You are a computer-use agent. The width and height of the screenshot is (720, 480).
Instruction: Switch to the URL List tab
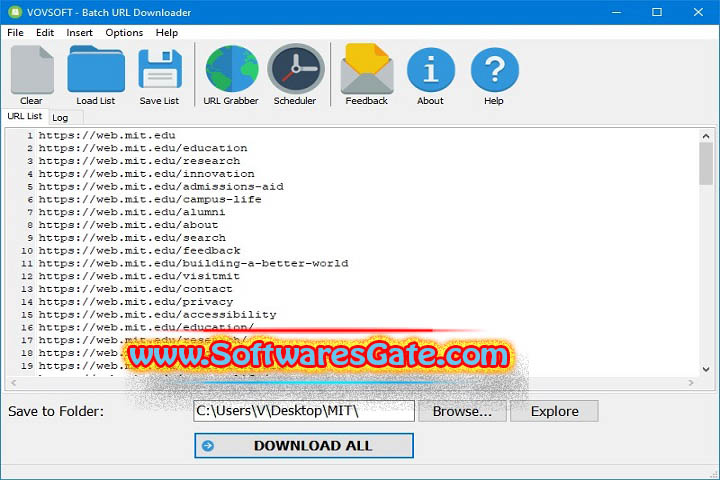point(24,116)
